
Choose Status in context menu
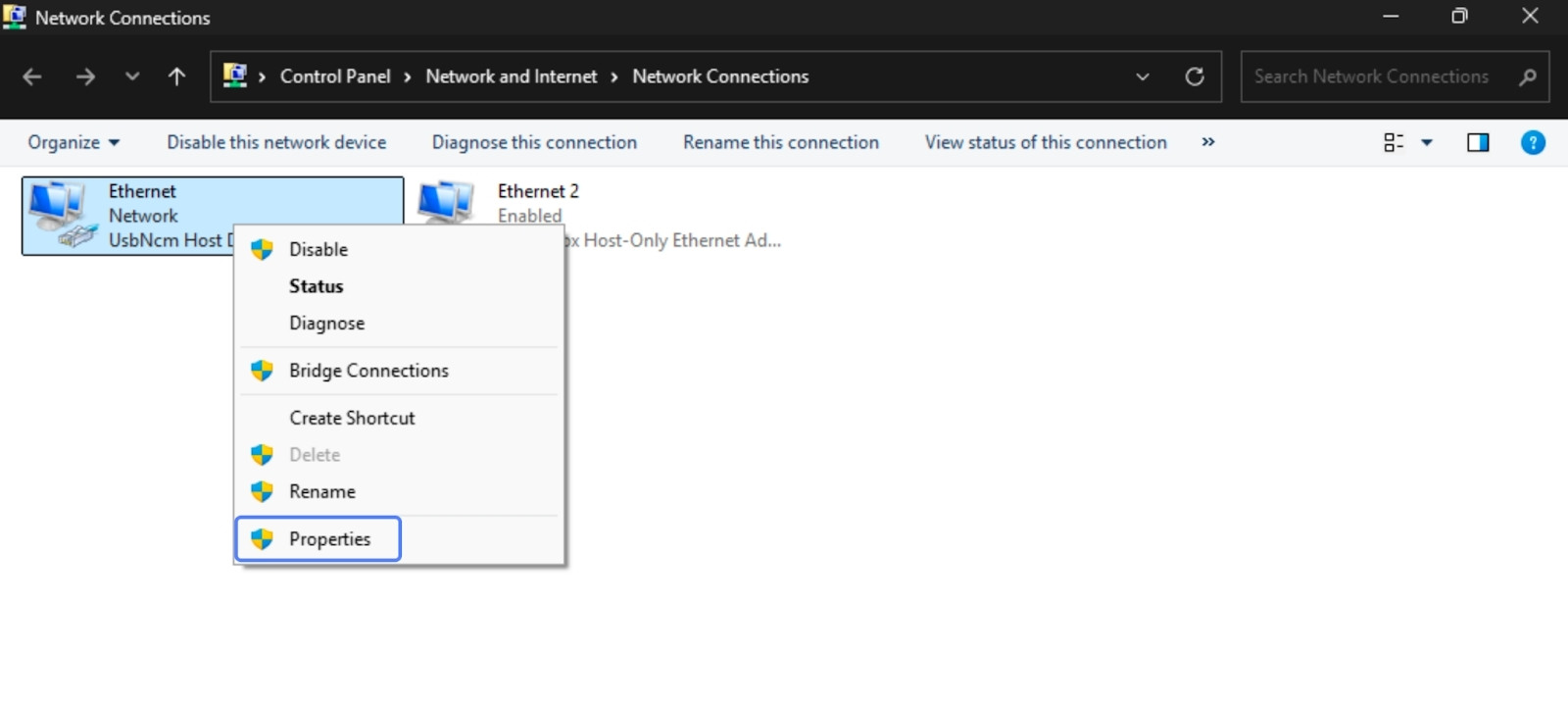(x=400, y=286)
